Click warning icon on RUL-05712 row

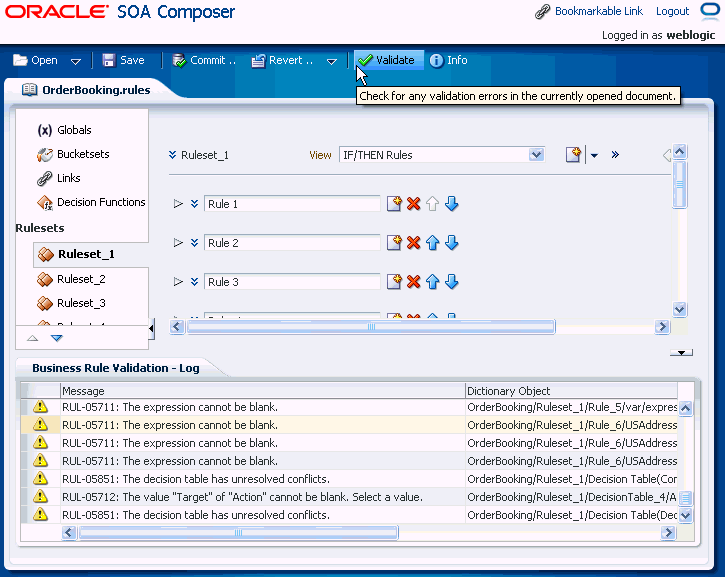pyautogui.click(x=40, y=497)
